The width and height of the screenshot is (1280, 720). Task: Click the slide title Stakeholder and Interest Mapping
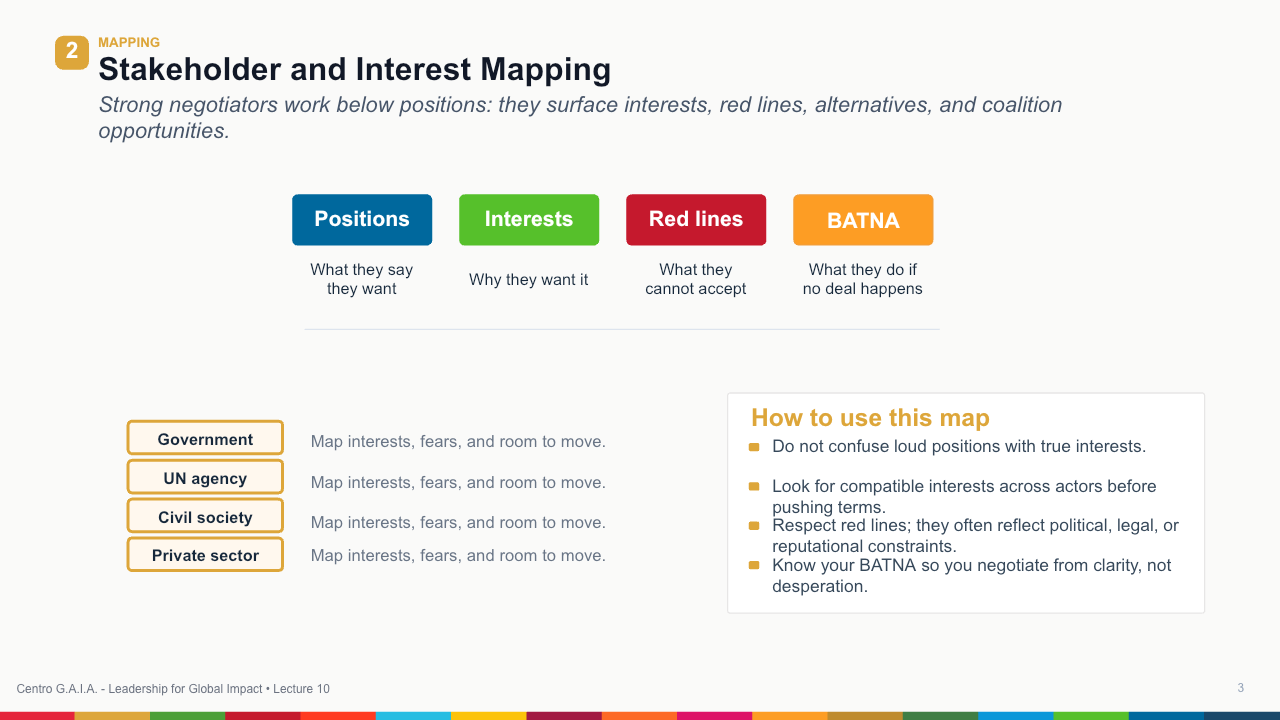(355, 69)
